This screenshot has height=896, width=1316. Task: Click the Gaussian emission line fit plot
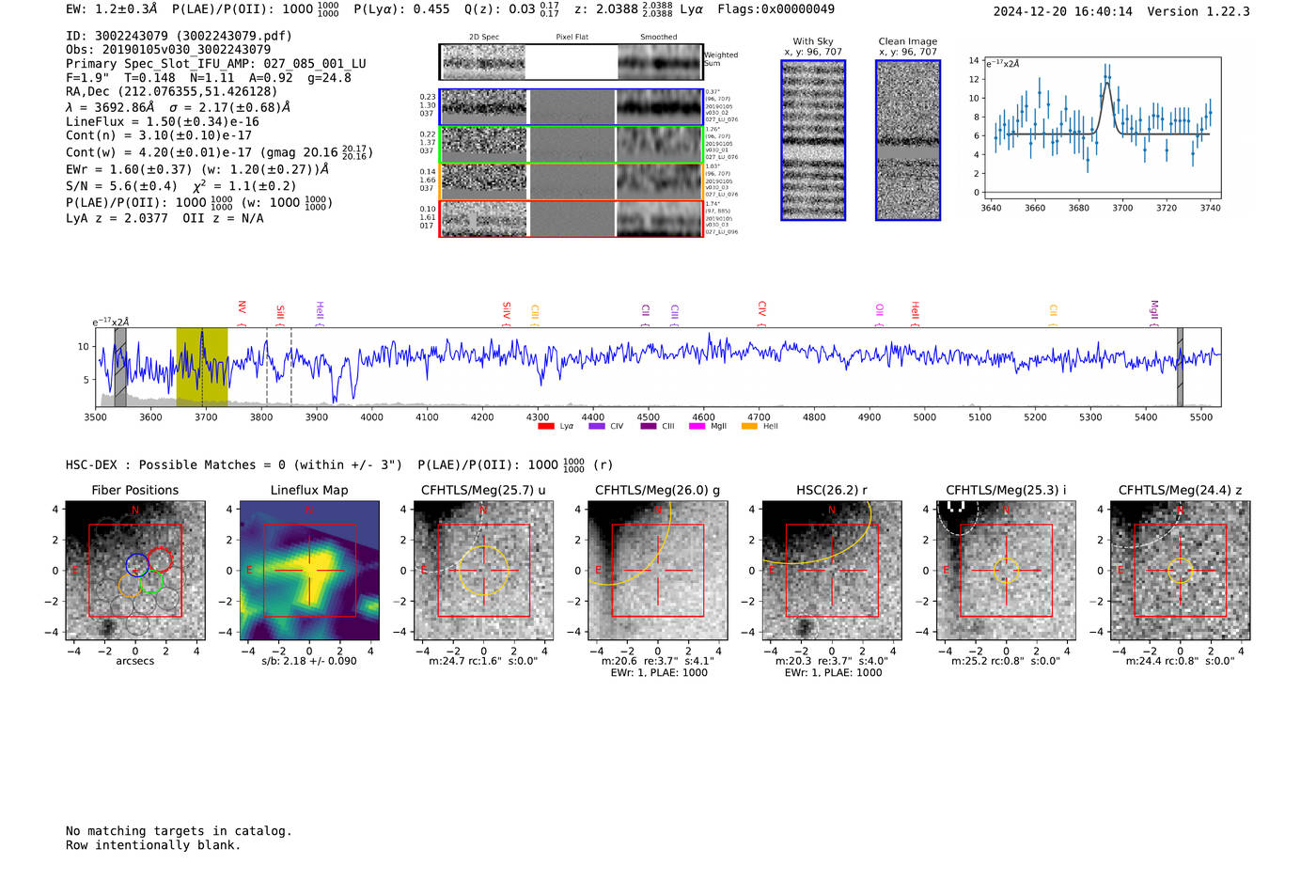point(1101,128)
